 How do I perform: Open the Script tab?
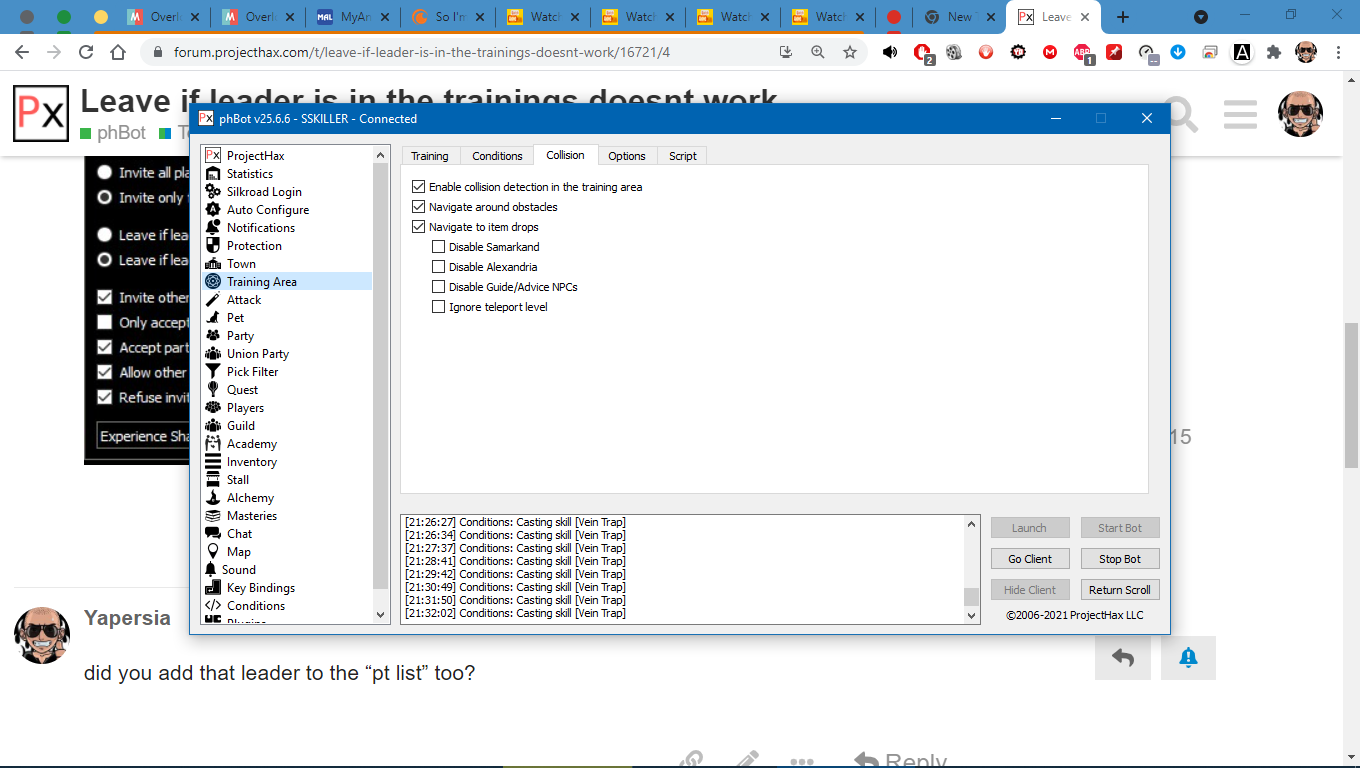(683, 156)
